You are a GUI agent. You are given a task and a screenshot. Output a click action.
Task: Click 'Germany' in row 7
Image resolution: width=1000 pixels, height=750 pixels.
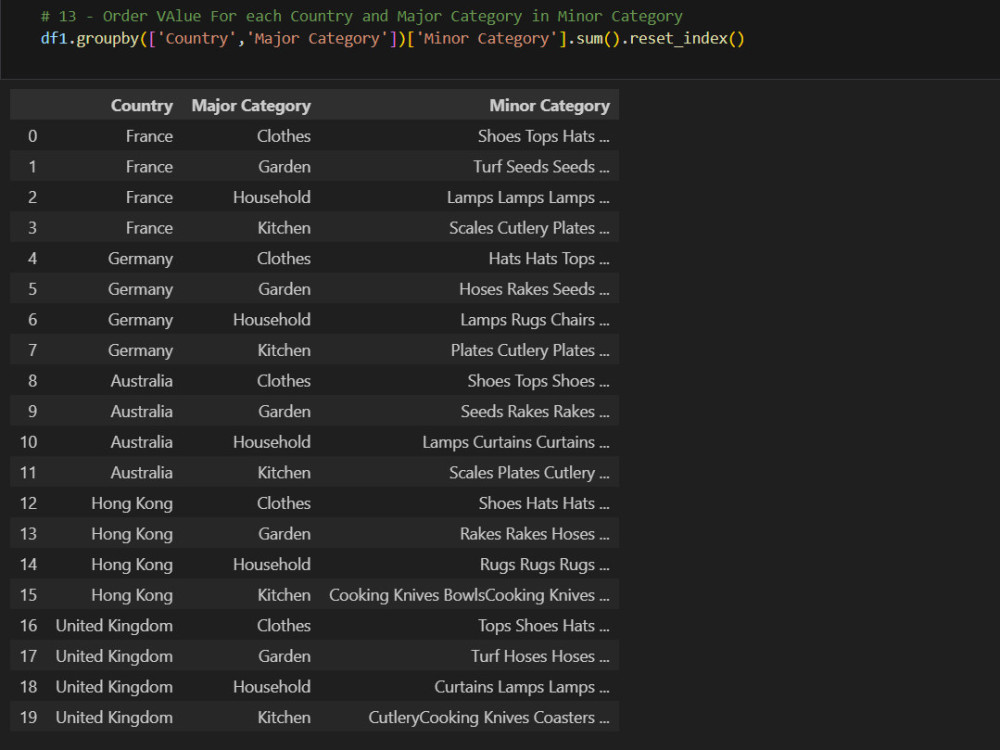point(140,351)
